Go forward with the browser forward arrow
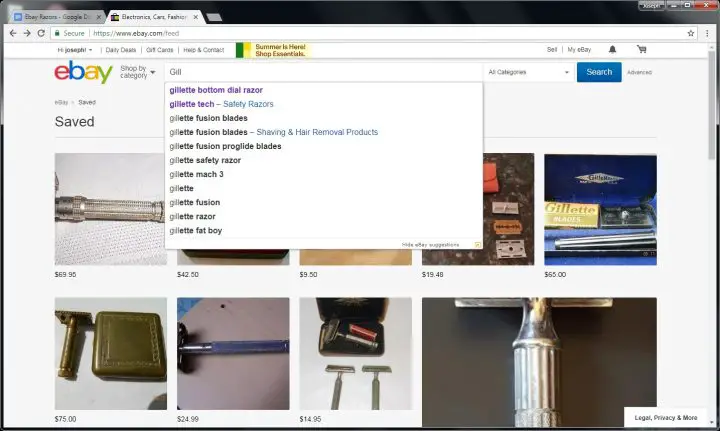 (x=27, y=33)
